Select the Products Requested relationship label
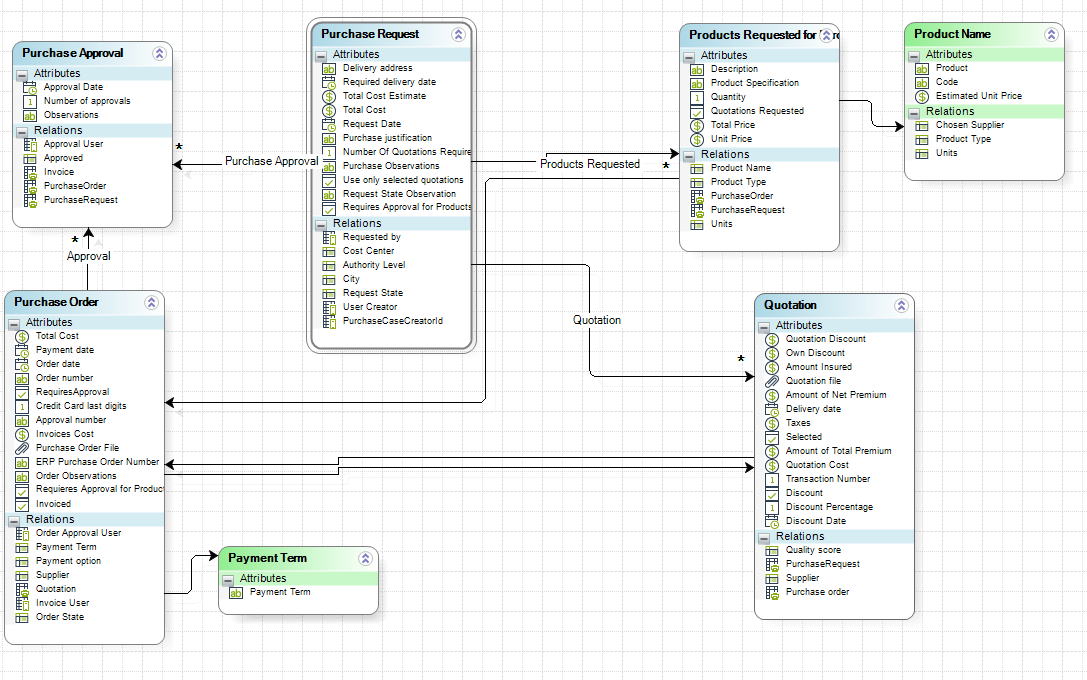The width and height of the screenshot is (1087, 680). pos(590,164)
